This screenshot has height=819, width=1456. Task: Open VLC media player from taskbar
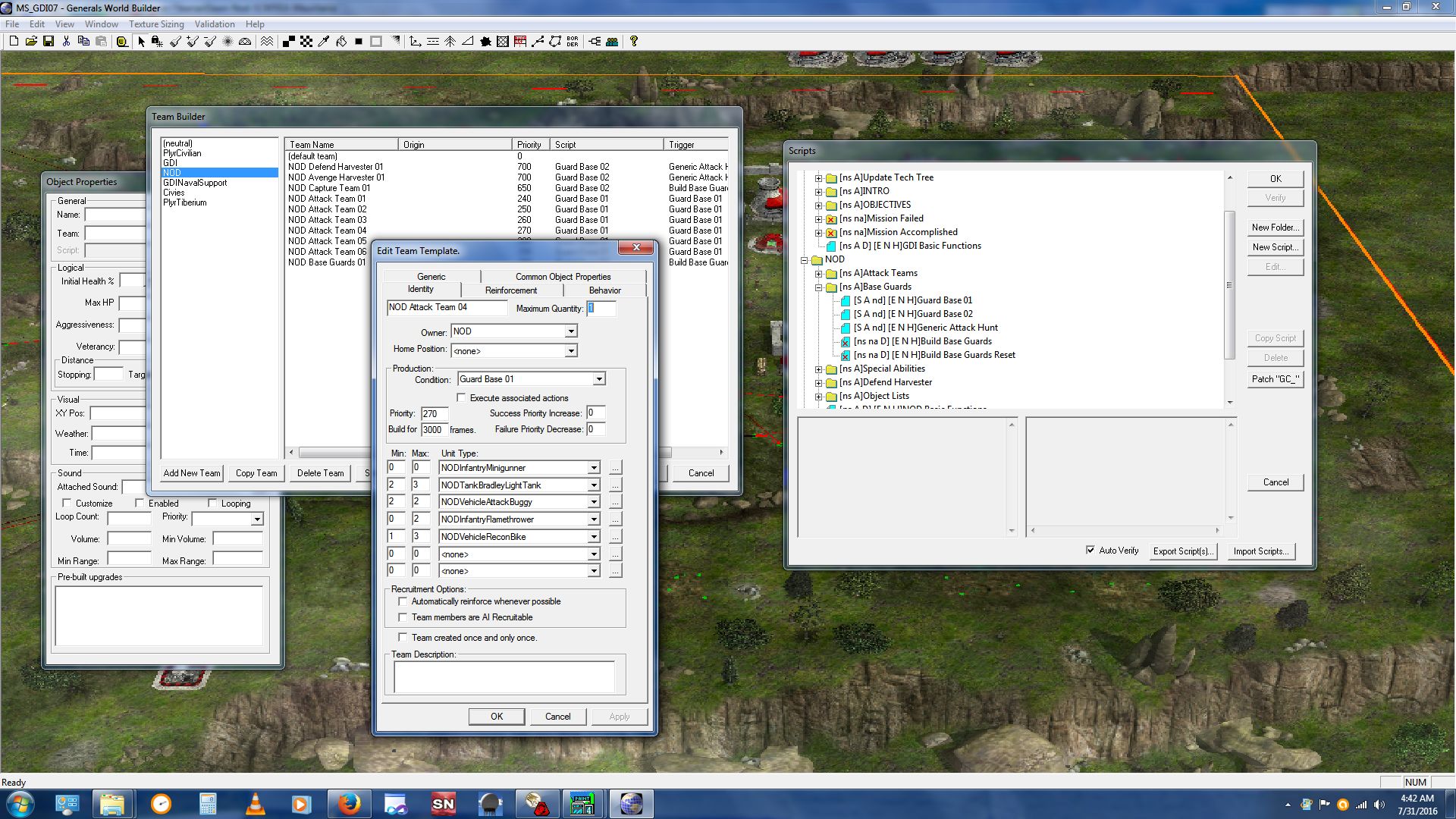(256, 804)
